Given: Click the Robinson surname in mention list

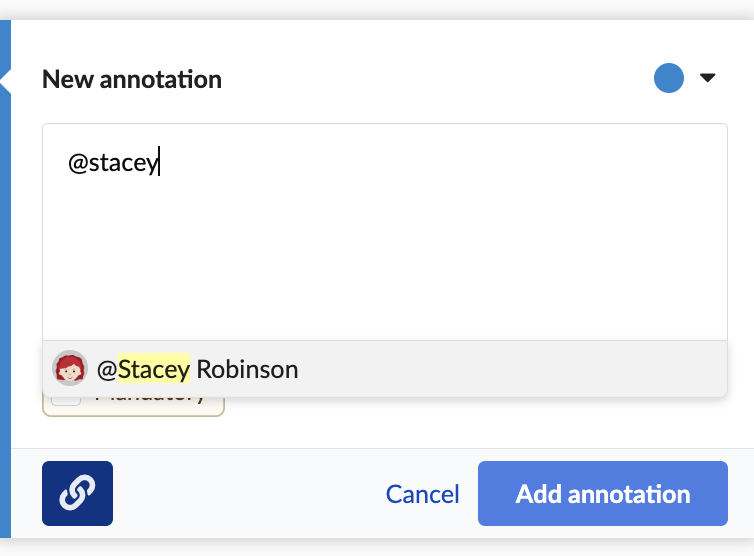Looking at the screenshot, I should [247, 369].
